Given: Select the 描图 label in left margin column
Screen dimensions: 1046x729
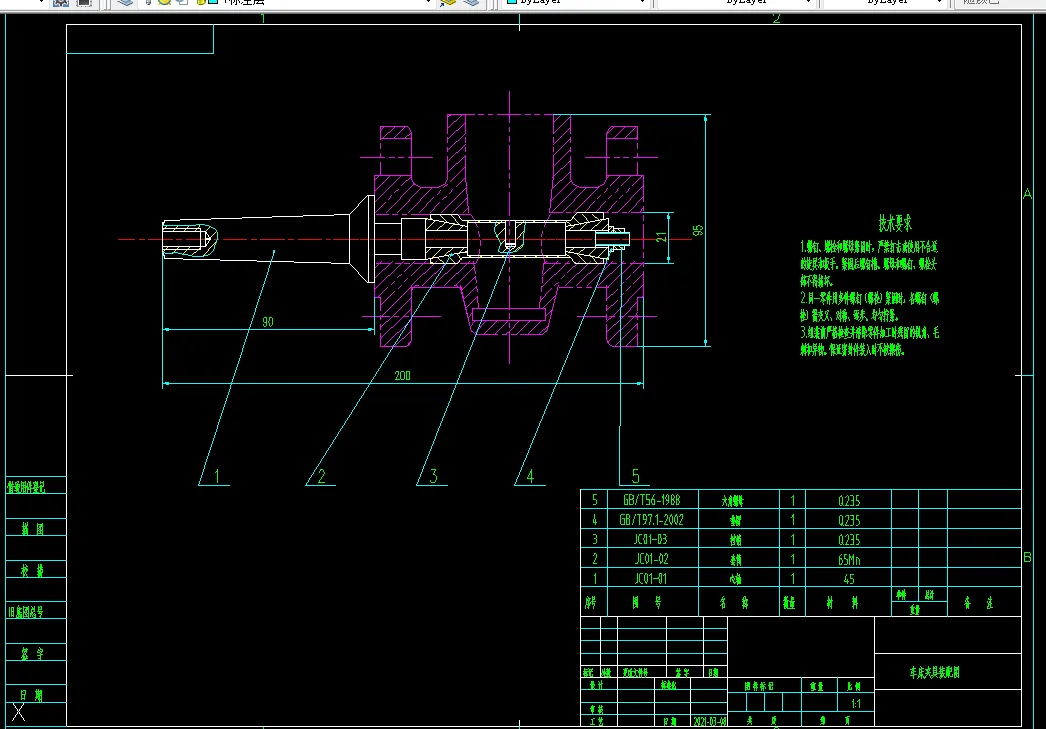Looking at the screenshot, I should [33, 529].
